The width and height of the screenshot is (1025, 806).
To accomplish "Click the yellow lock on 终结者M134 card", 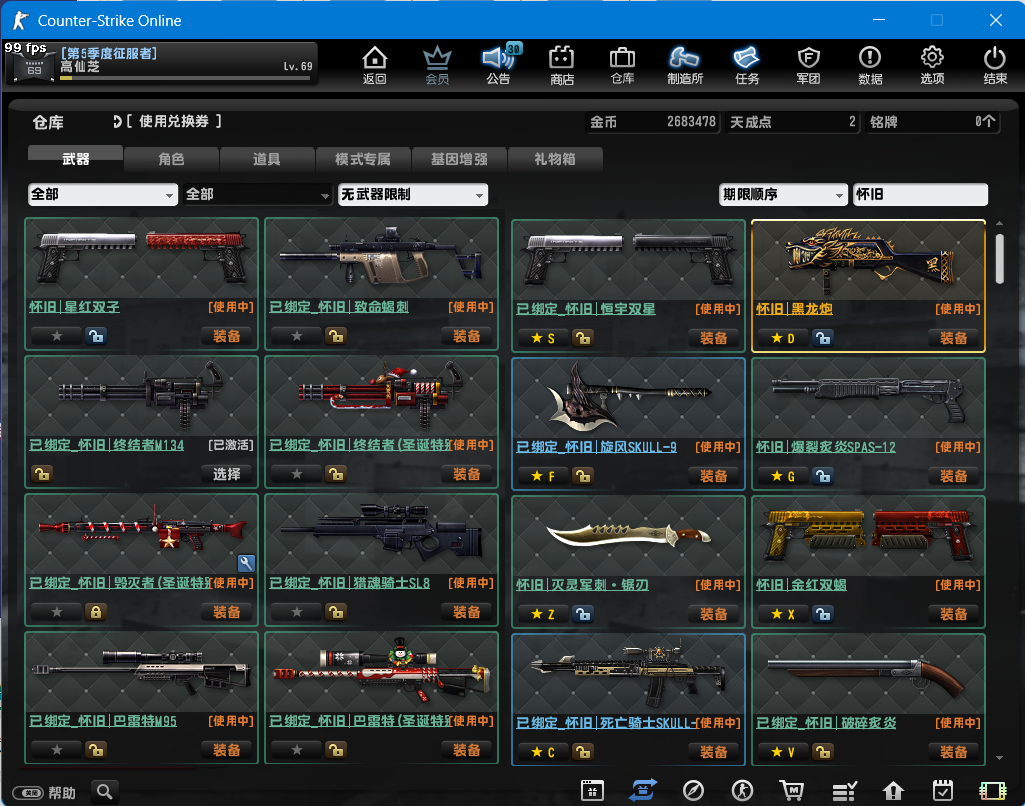I will point(42,474).
